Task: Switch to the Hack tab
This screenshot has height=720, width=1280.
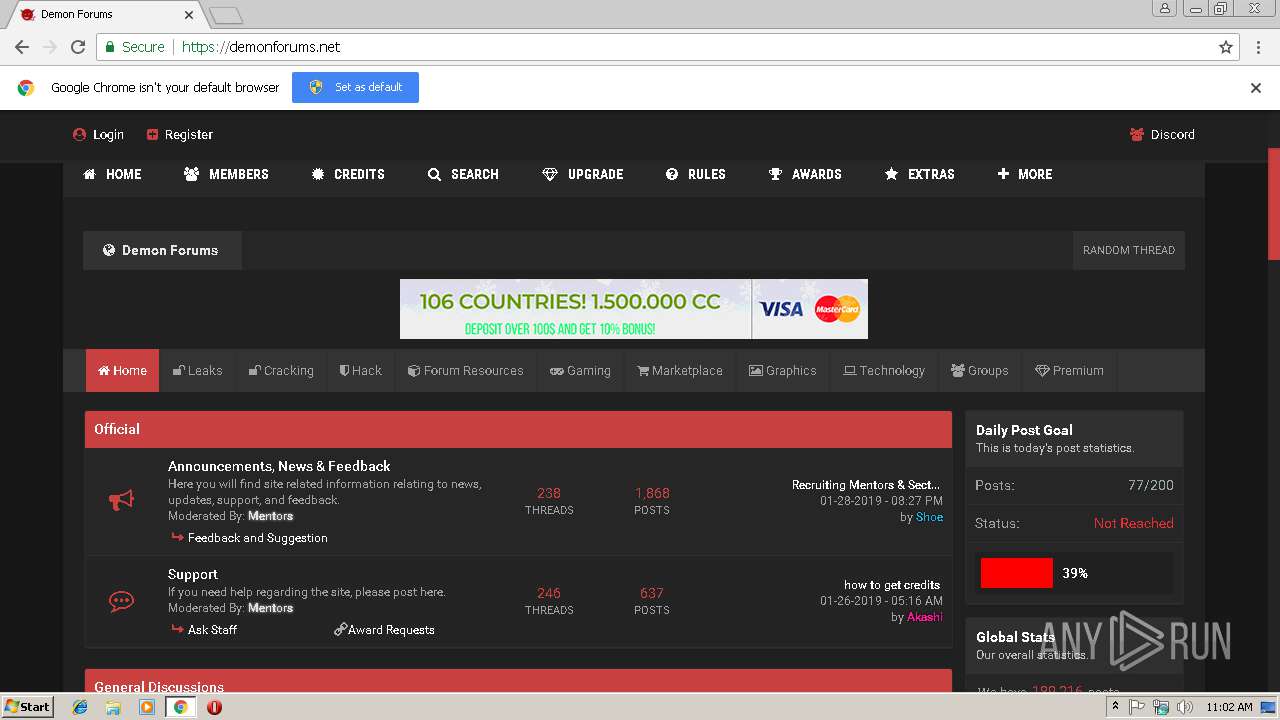Action: 360,370
